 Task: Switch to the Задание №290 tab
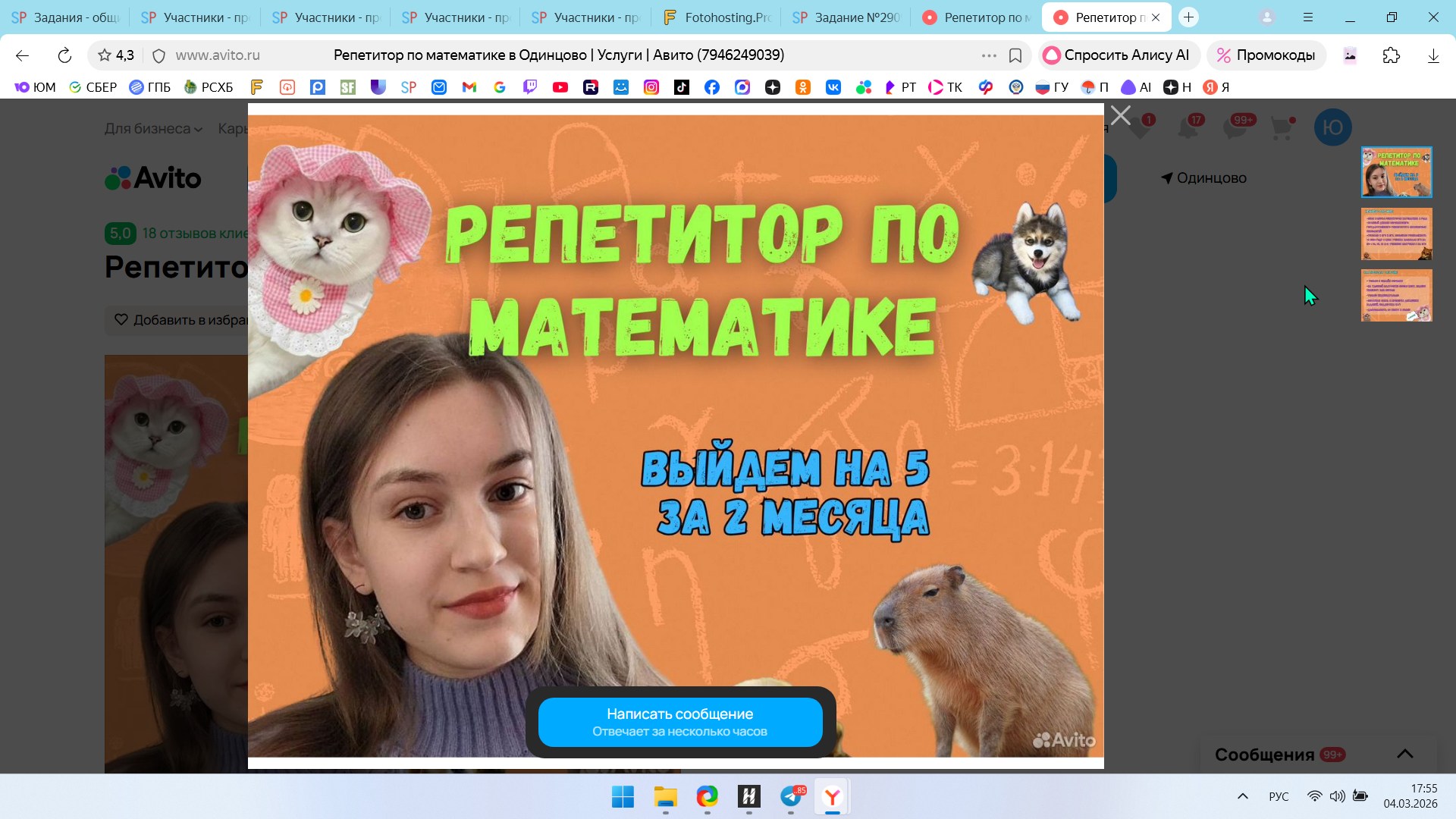pyautogui.click(x=846, y=17)
